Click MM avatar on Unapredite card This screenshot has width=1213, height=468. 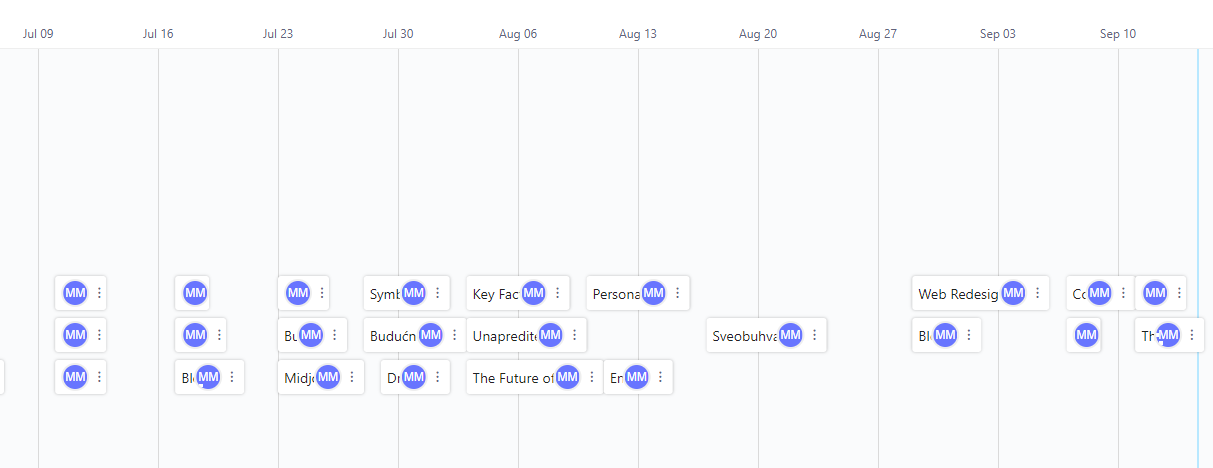click(x=550, y=335)
